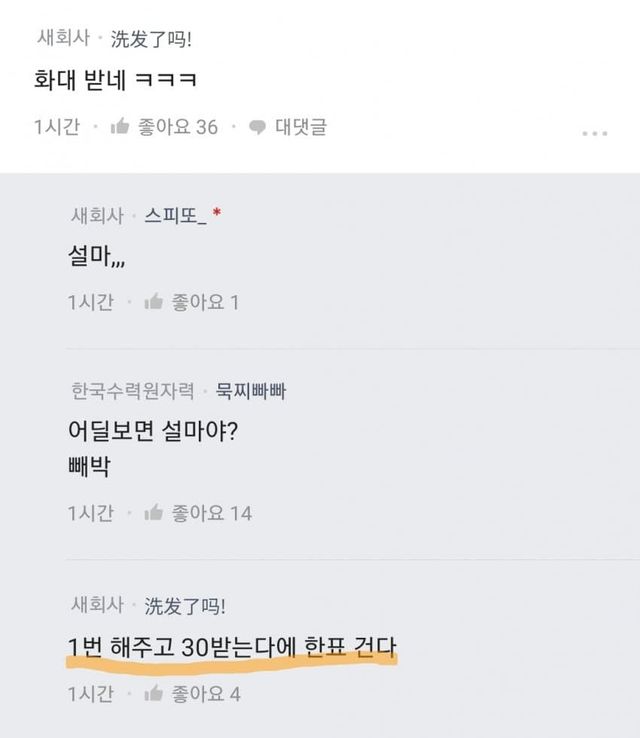Tap thumbs-up on the underlined reply
640x738 pixels.
click(154, 692)
